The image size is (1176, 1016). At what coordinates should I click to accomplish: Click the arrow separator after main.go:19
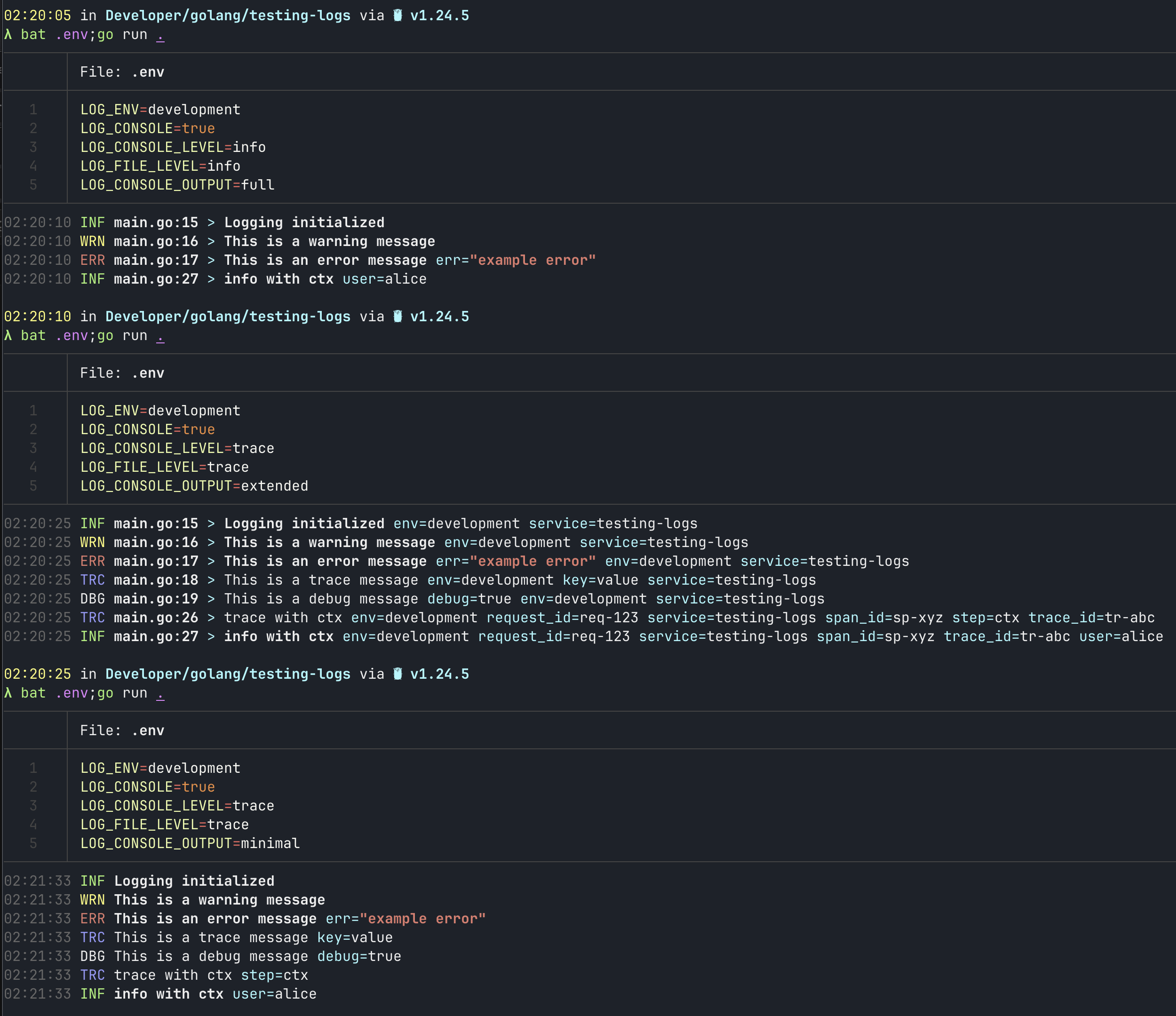pos(211,599)
